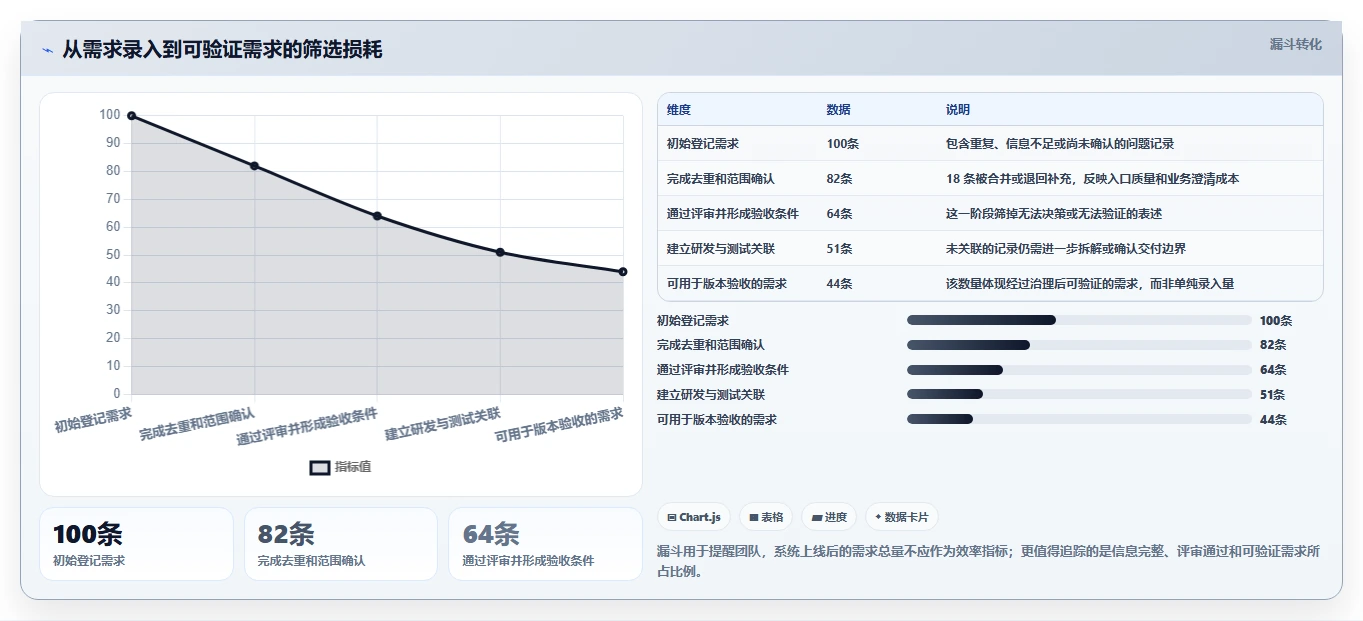This screenshot has height=621, width=1363.
Task: Click the 通过评审并形成验收条件 cell in the table
Action: point(733,214)
